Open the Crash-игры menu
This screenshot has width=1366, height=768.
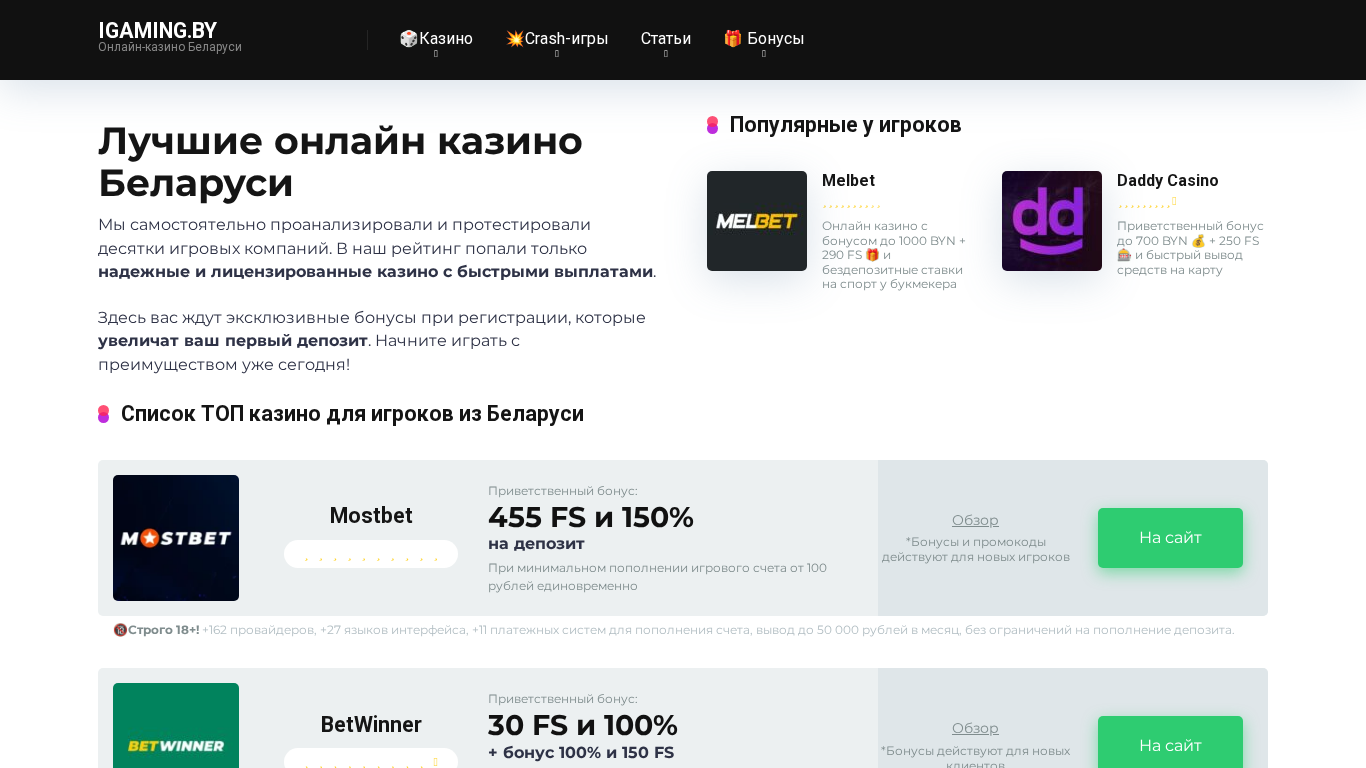[557, 39]
